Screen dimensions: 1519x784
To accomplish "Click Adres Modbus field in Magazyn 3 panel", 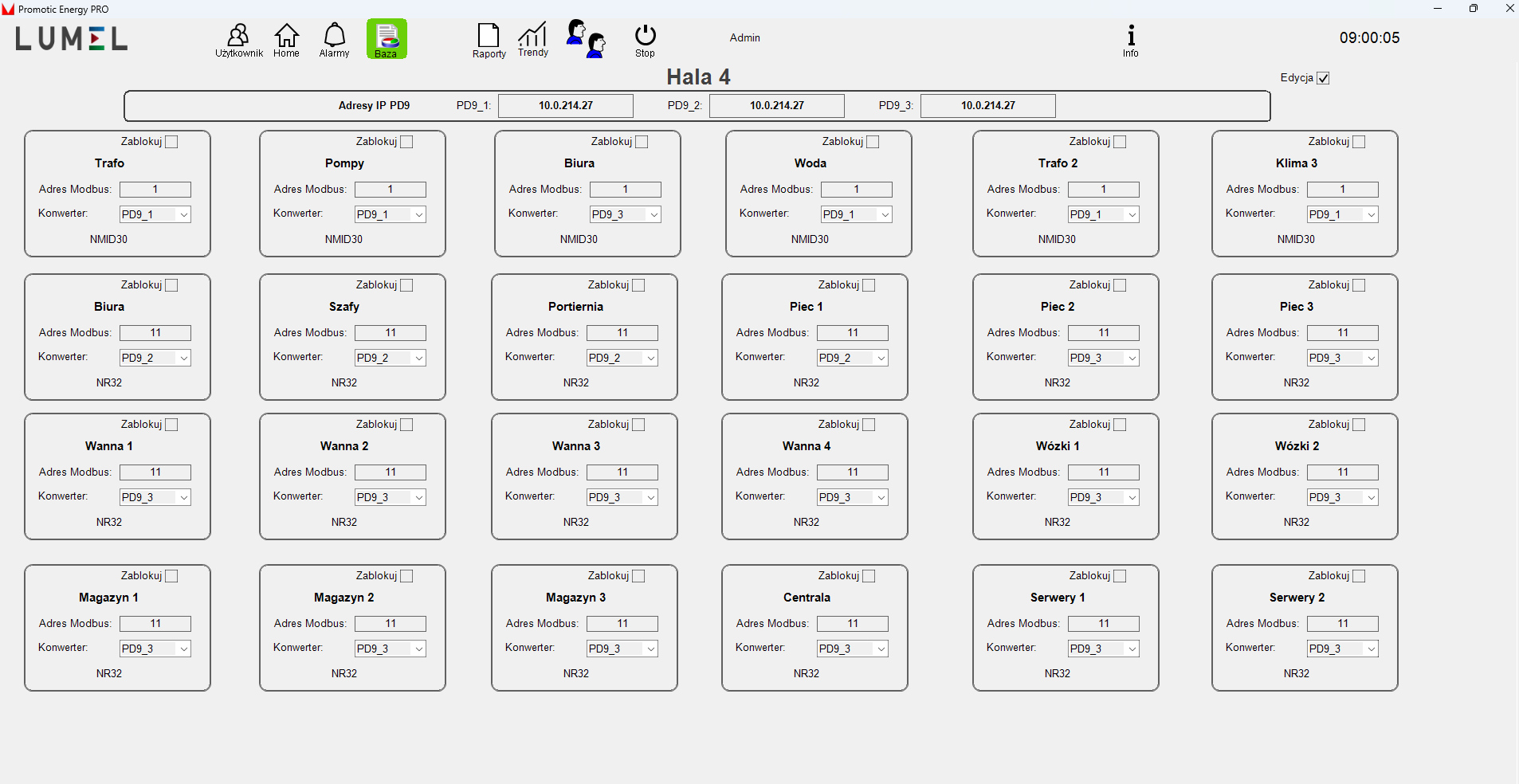I will coord(622,624).
